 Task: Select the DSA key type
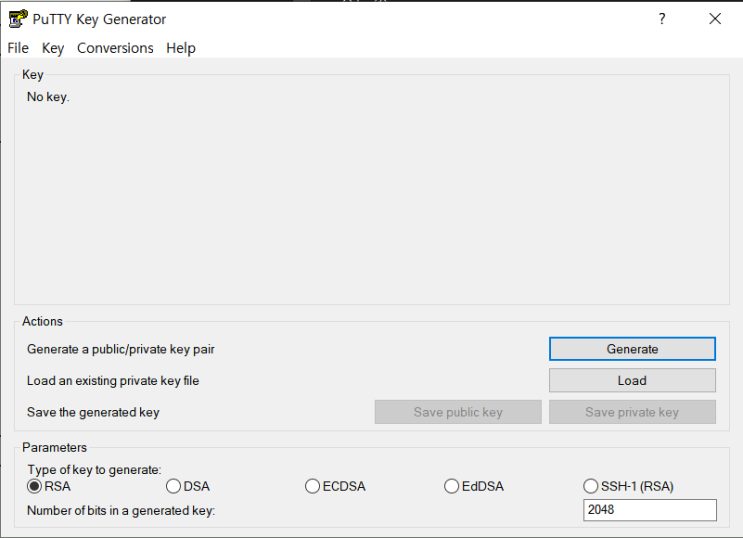point(188,486)
